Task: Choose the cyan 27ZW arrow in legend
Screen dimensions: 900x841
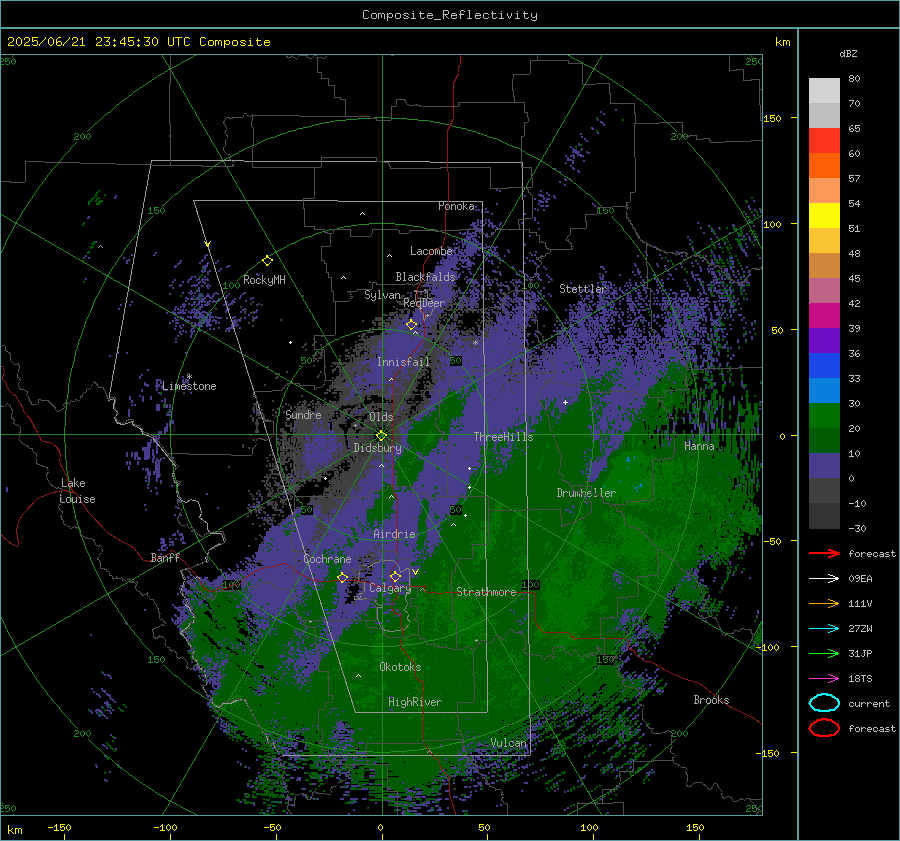Action: [x=824, y=629]
